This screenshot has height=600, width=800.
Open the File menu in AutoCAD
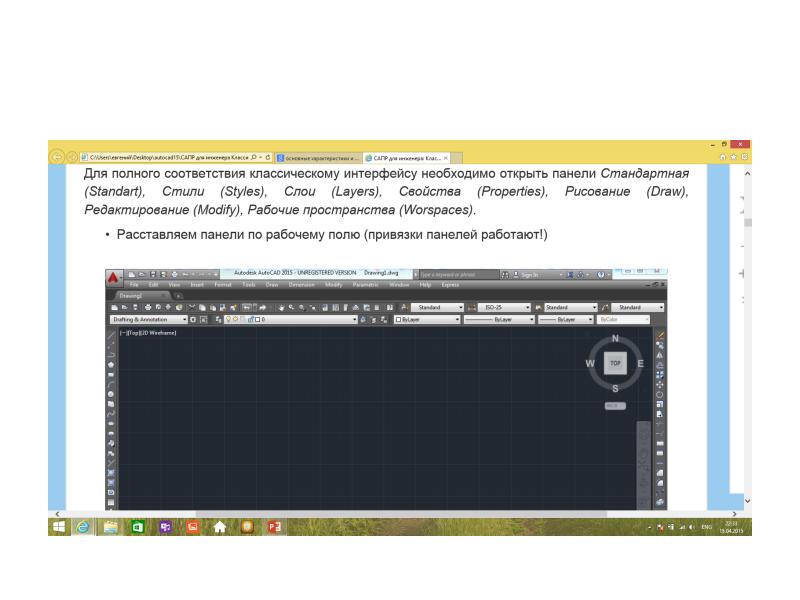(x=134, y=285)
